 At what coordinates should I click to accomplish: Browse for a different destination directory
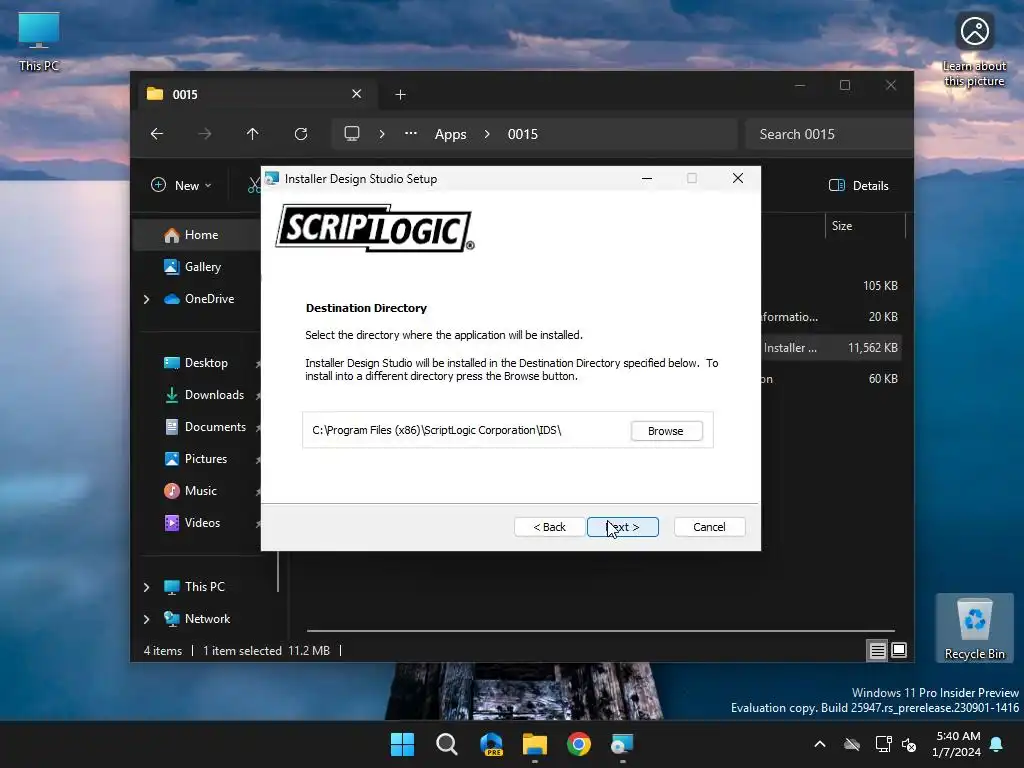point(666,431)
